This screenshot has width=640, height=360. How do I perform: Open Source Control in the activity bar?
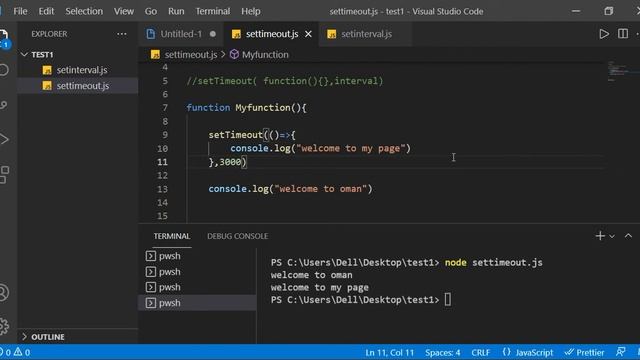(4, 105)
